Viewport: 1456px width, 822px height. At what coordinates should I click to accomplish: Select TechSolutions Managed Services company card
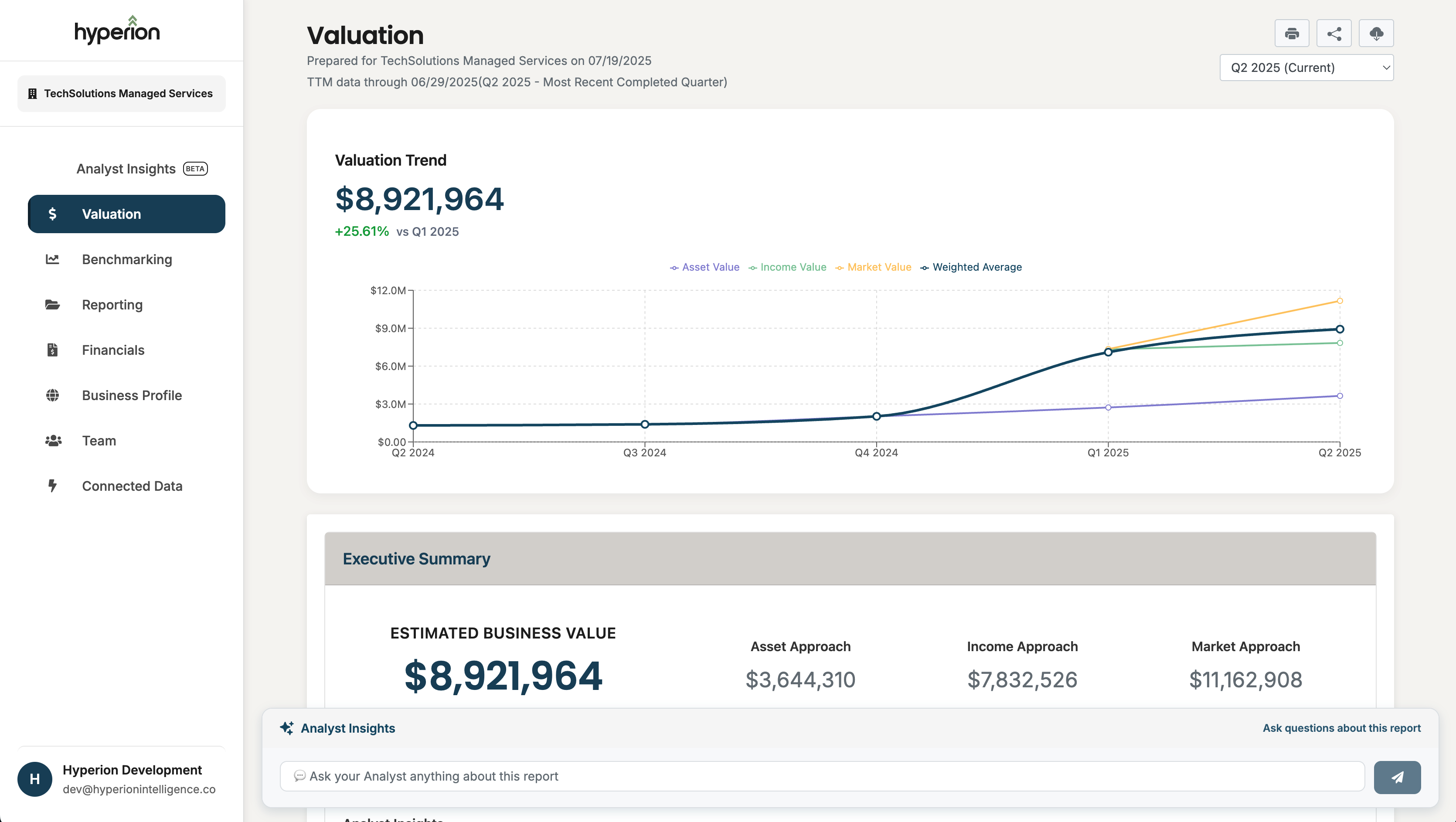(121, 93)
